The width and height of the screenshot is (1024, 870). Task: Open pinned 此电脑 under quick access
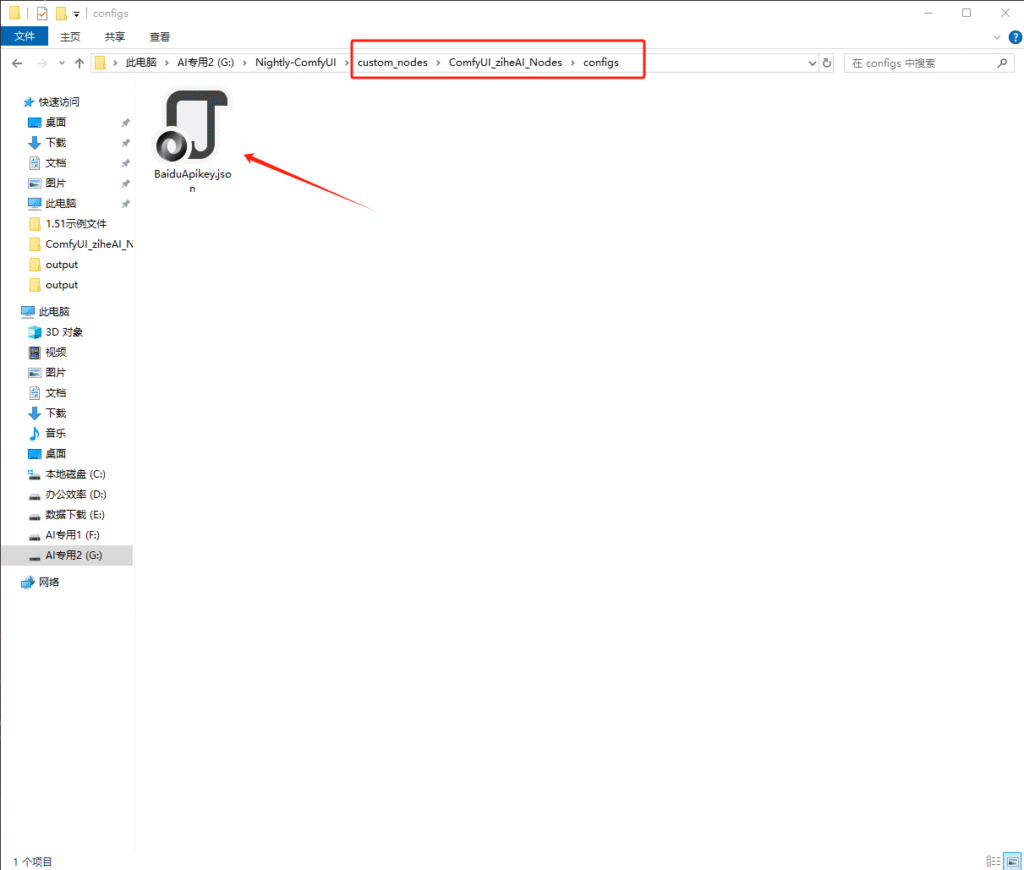pyautogui.click(x=61, y=203)
